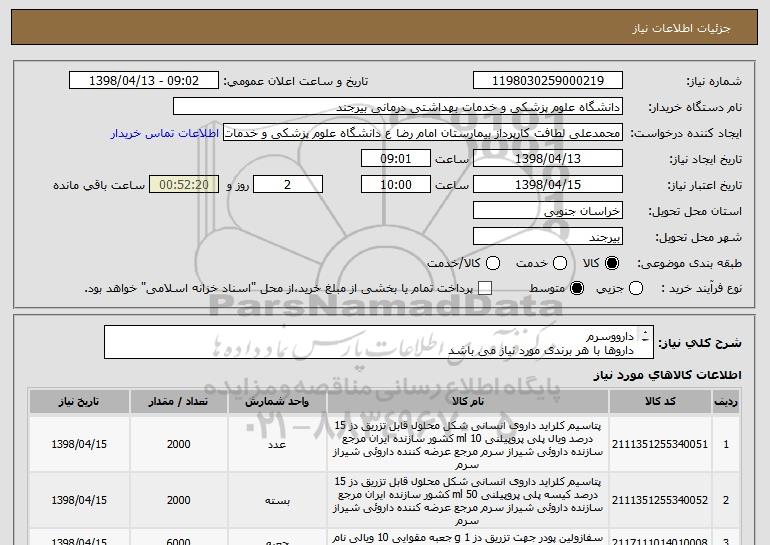
Task: Choose متوسط purchase process option
Action: tap(577, 288)
